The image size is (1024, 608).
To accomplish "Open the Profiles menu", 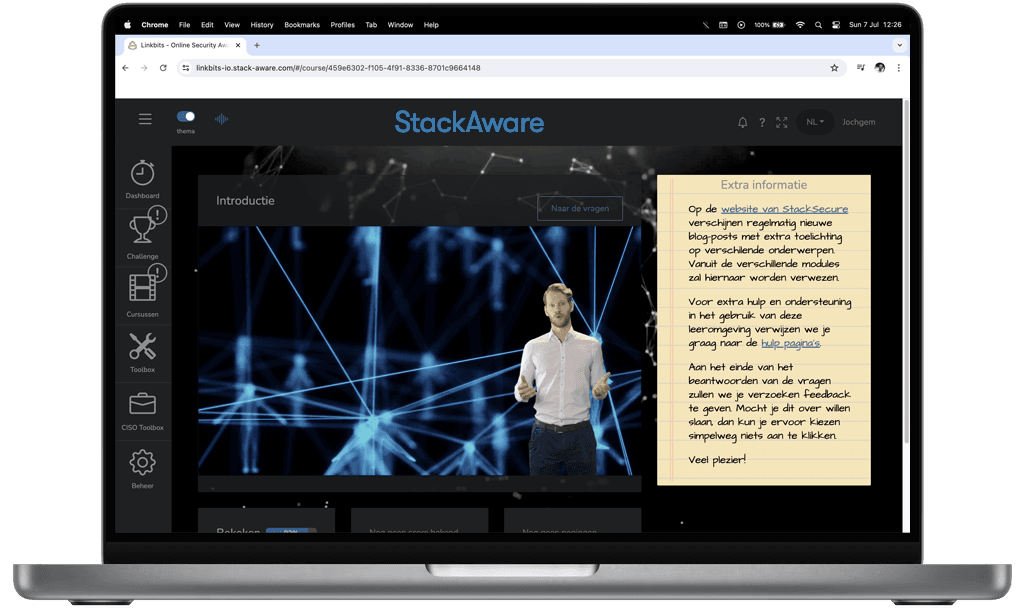I will click(x=342, y=25).
